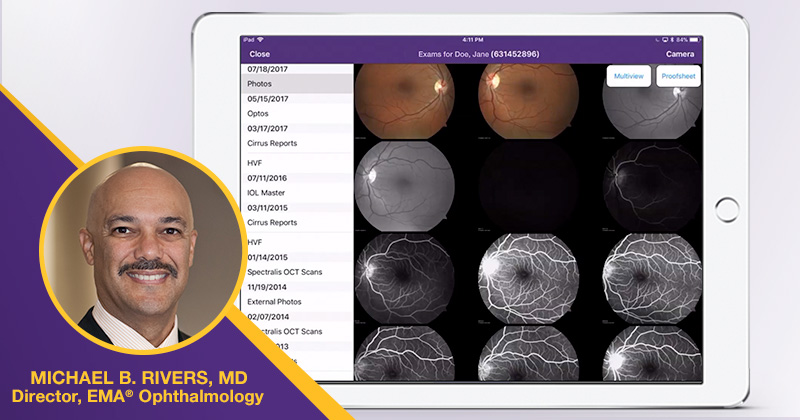Screen dimensions: 800x420
Task: Click the battery indicator showing 84%
Action: click(688, 40)
